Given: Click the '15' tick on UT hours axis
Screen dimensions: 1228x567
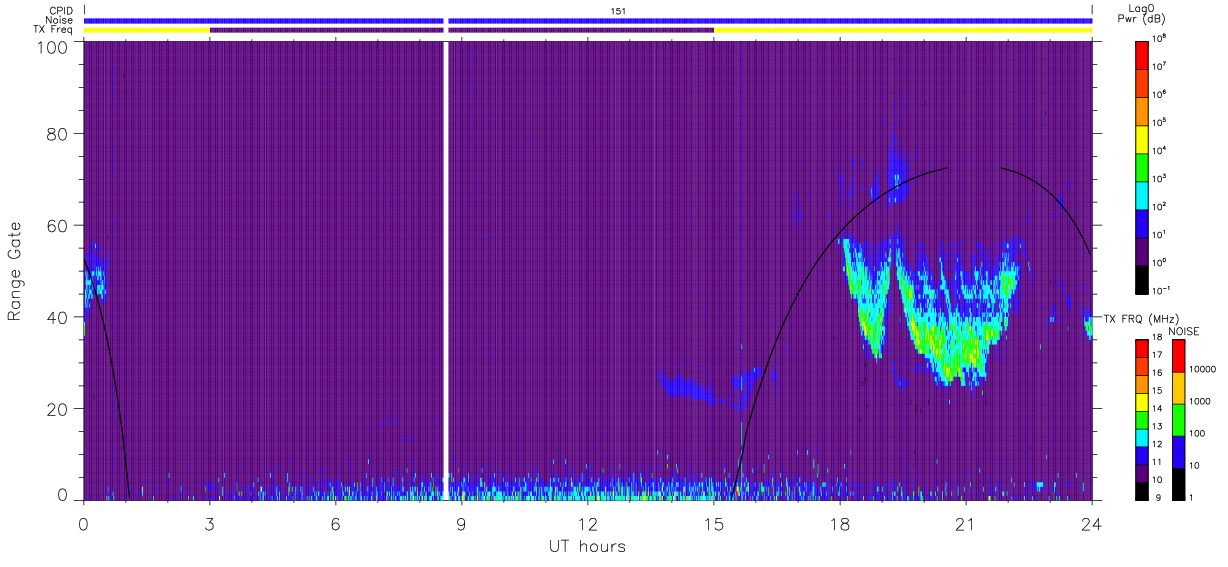Looking at the screenshot, I should (713, 522).
